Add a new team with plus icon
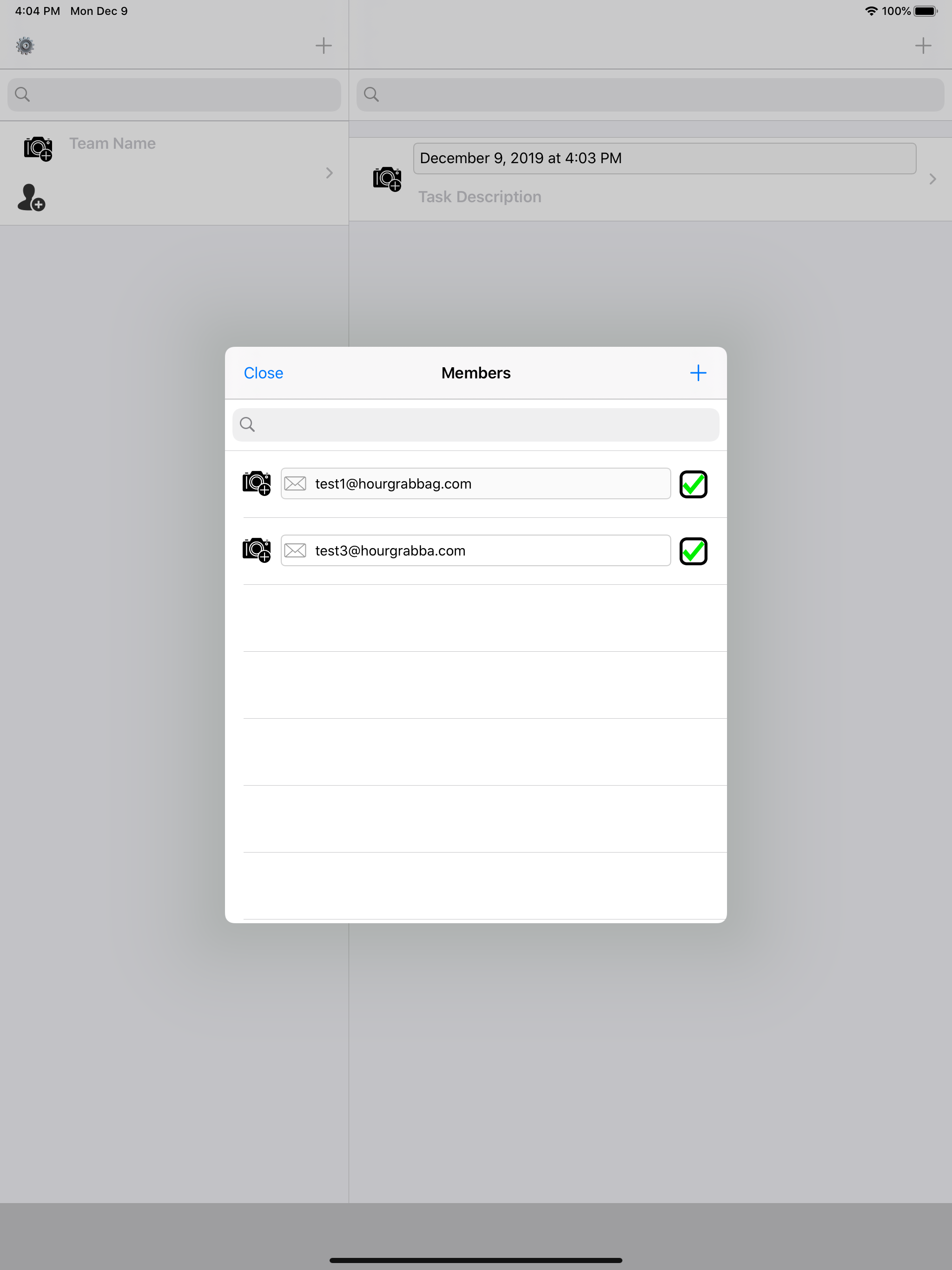 pos(324,46)
